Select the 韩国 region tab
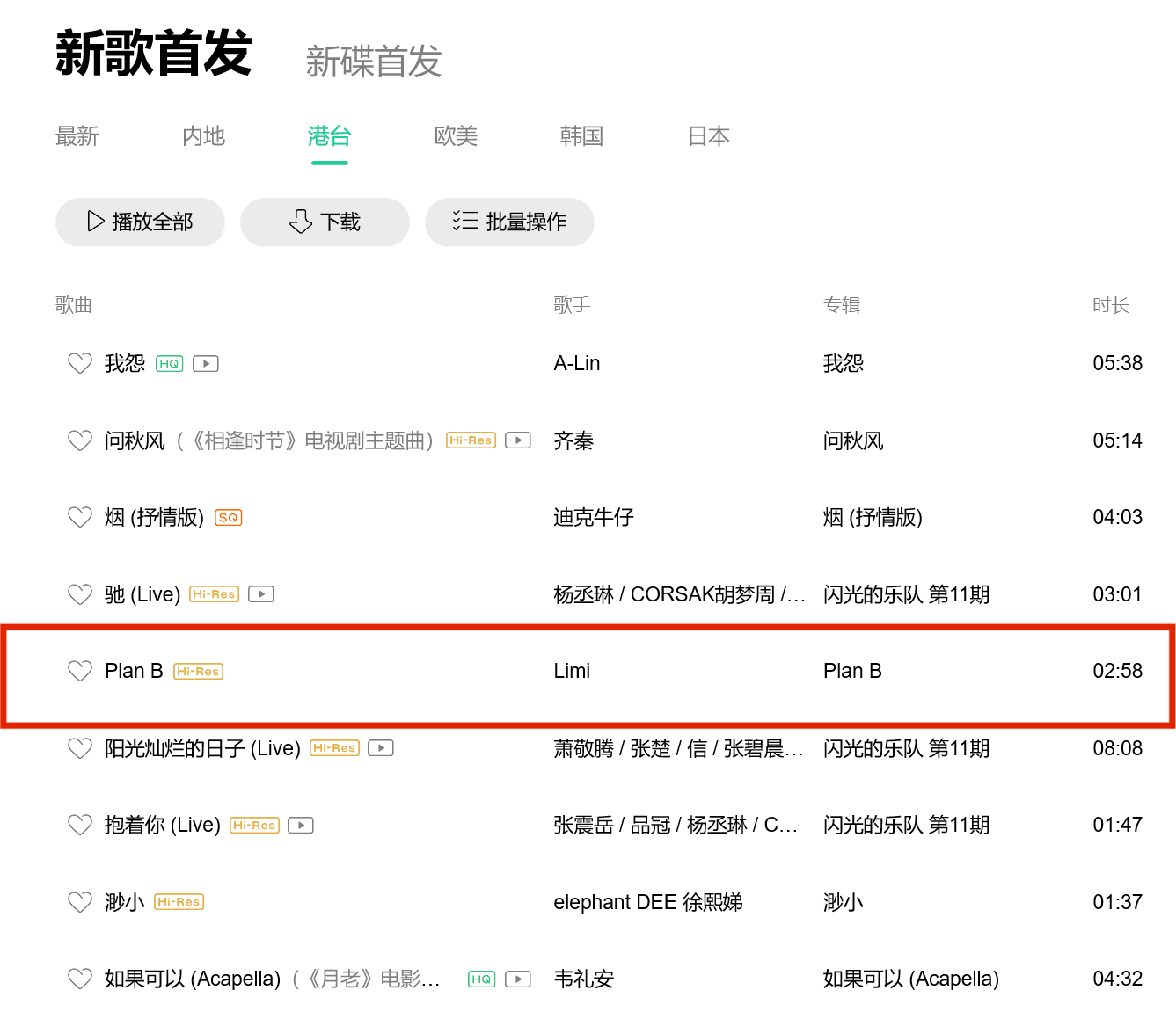 [x=581, y=136]
